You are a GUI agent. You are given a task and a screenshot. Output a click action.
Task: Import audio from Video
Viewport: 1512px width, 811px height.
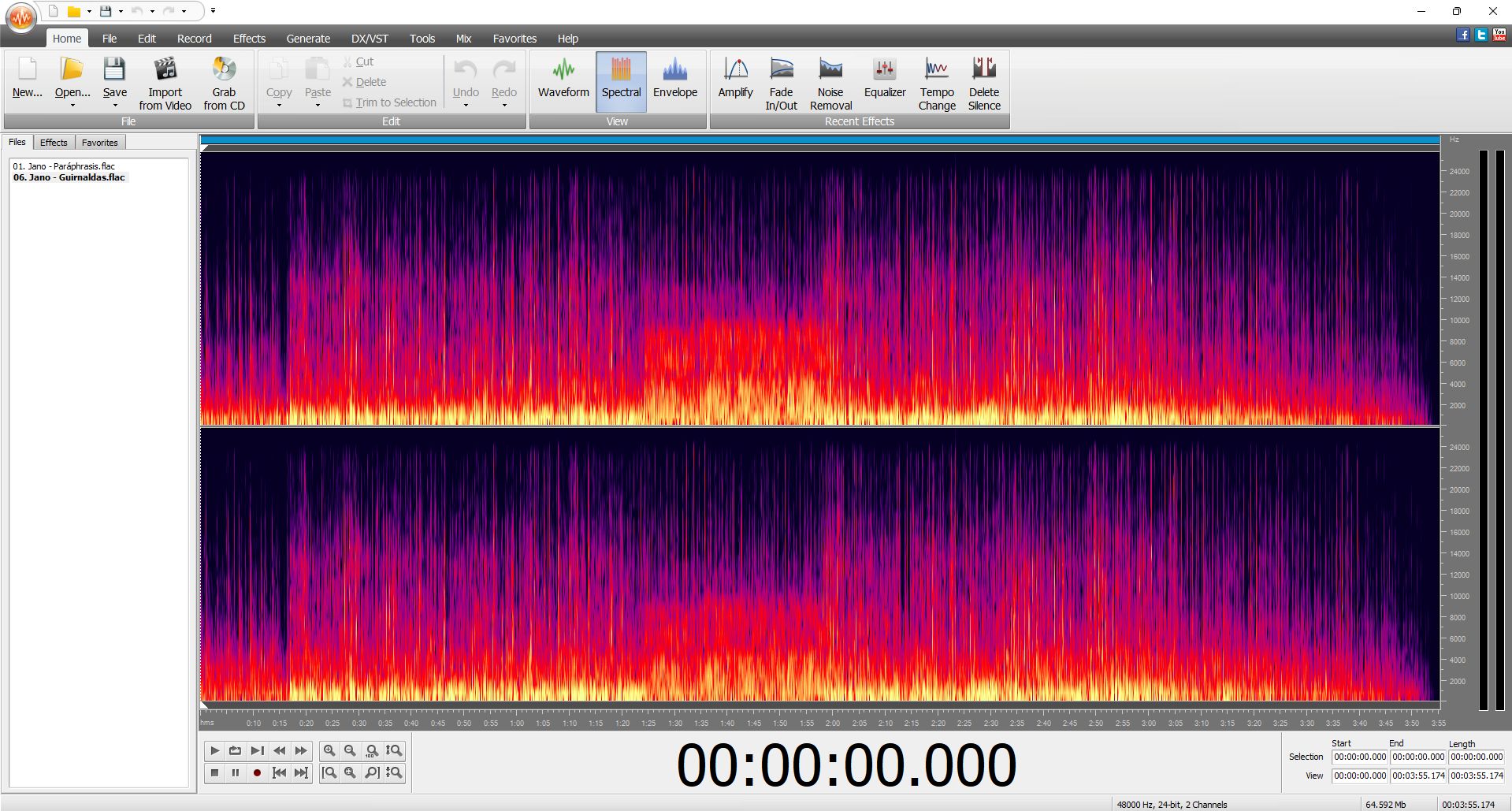click(x=165, y=83)
